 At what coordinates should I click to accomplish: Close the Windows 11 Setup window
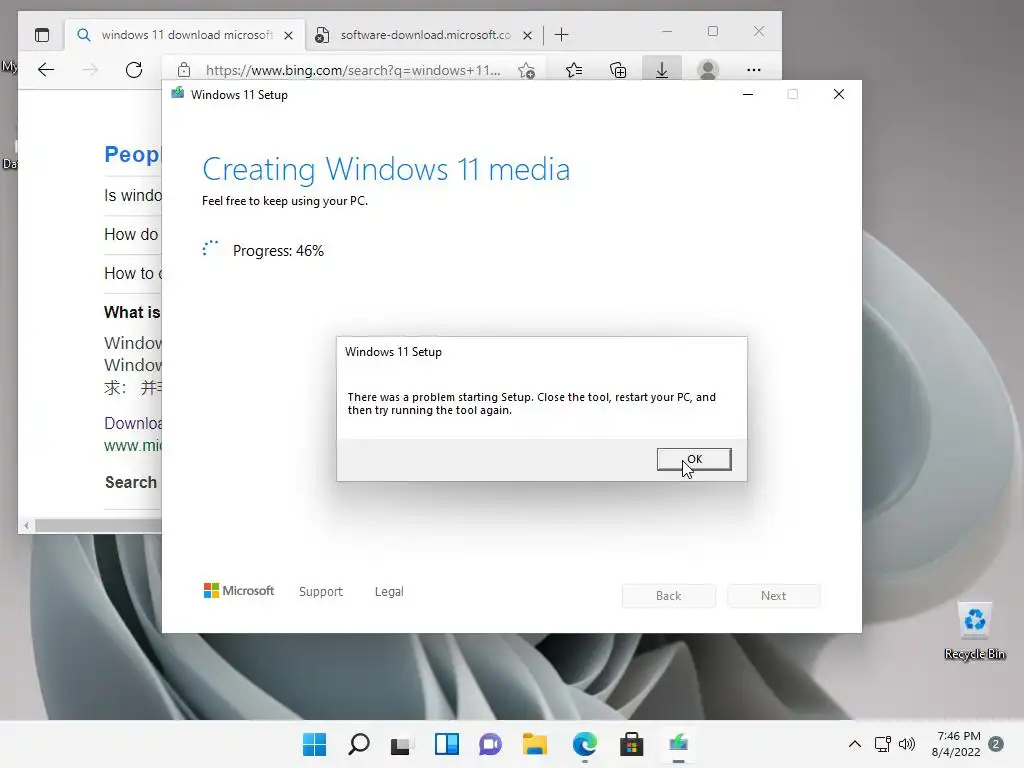tap(839, 95)
